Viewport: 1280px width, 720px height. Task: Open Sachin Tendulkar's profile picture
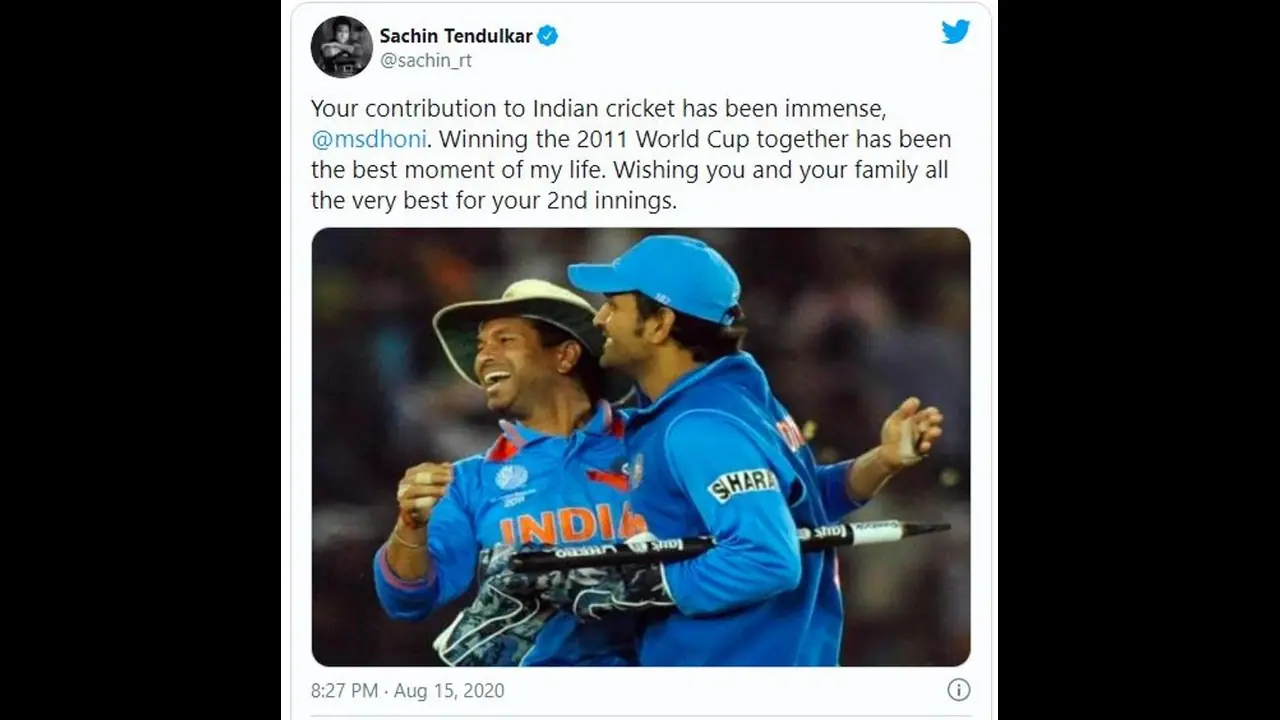coord(342,46)
